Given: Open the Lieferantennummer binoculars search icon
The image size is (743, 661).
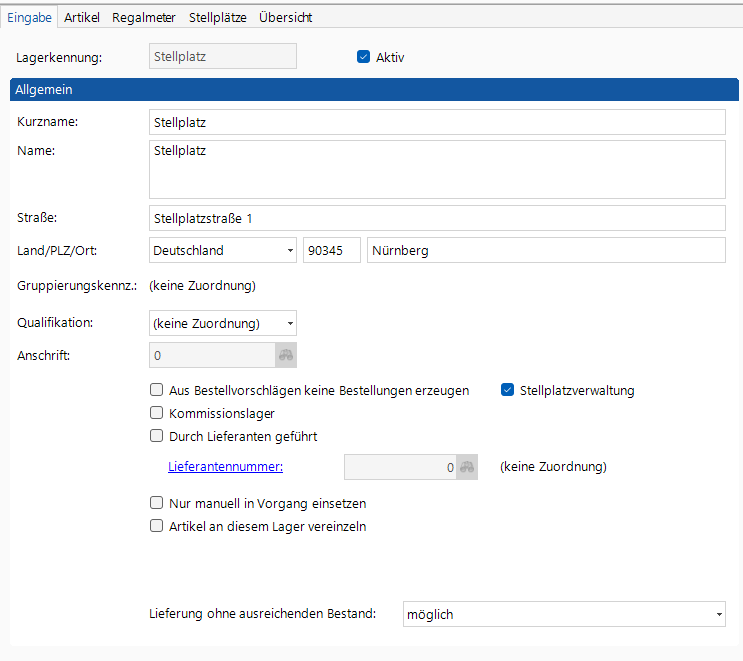Looking at the screenshot, I should tap(467, 467).
